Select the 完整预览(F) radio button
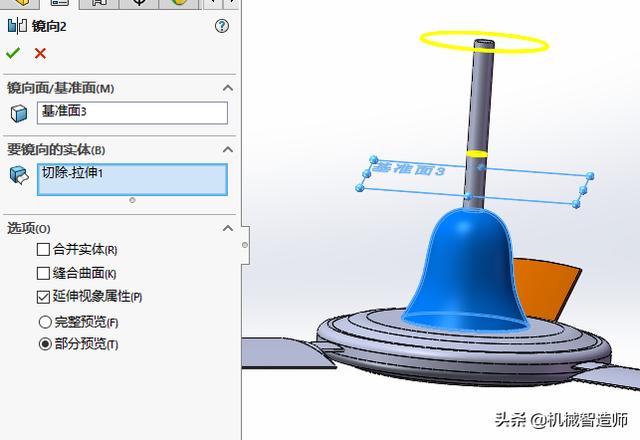The image size is (640, 440). (45, 322)
